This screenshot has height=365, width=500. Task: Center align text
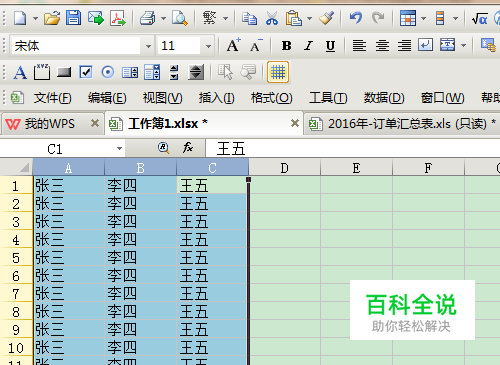click(382, 45)
